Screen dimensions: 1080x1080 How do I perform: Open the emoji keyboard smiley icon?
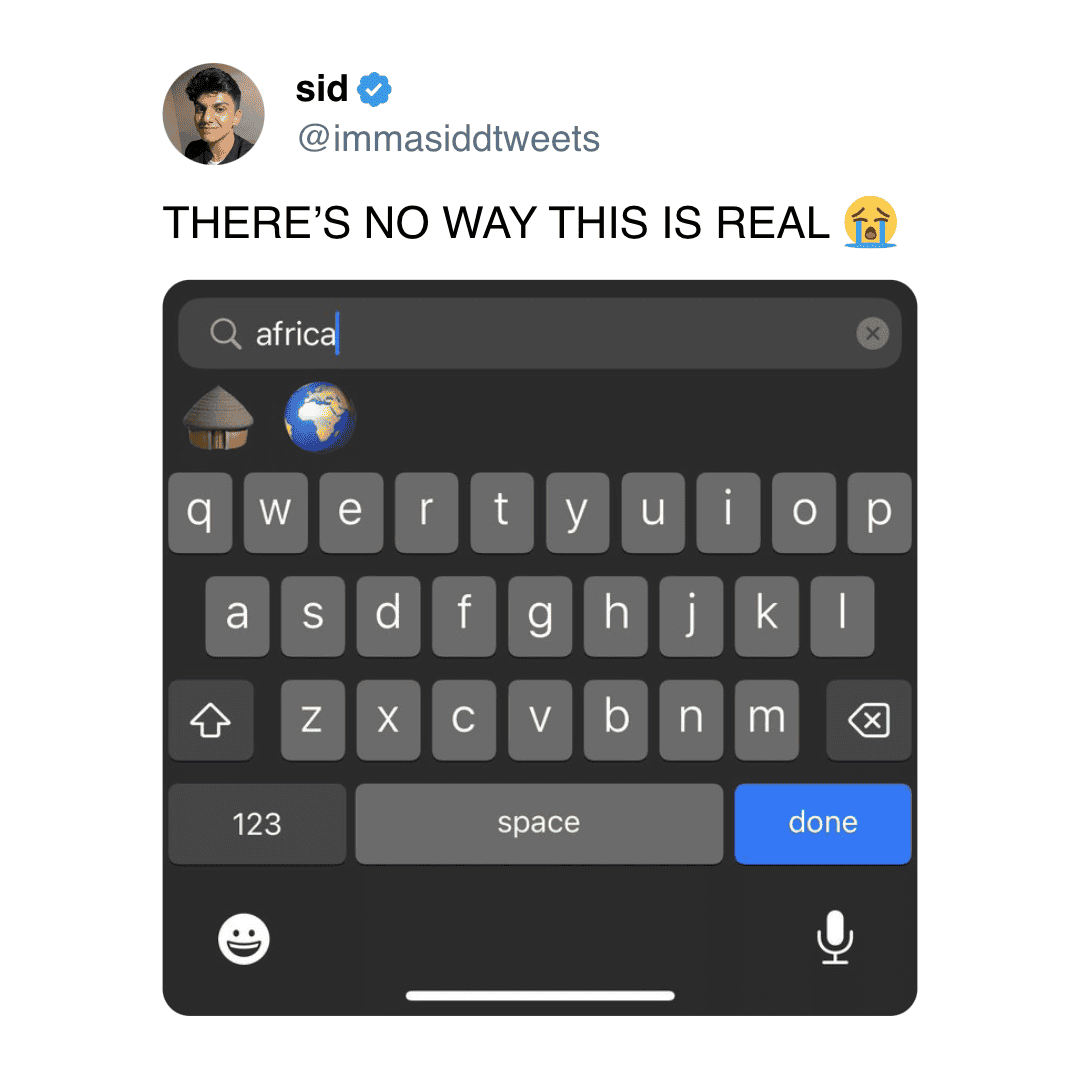pyautogui.click(x=244, y=939)
